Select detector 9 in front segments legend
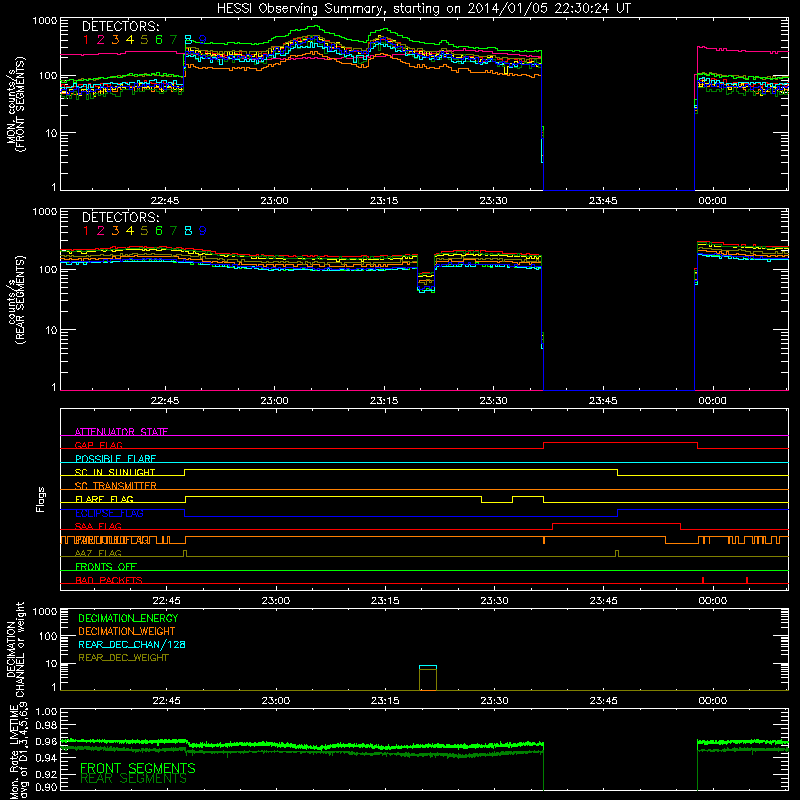 point(203,40)
